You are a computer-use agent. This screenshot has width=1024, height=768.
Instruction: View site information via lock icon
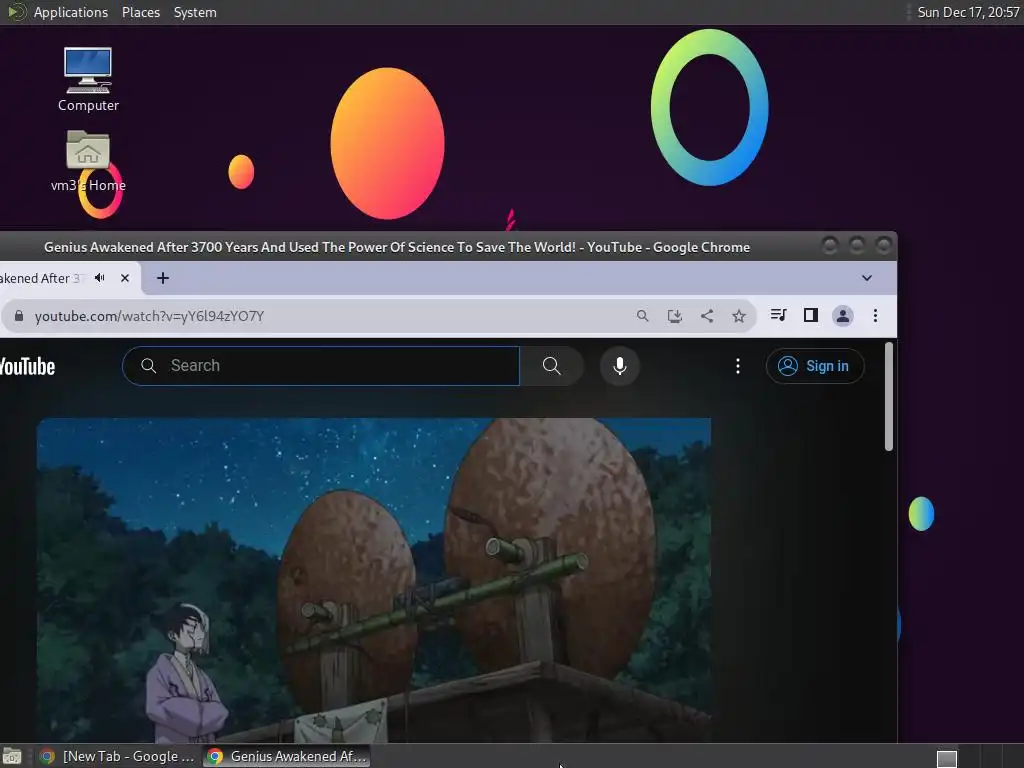pos(19,316)
